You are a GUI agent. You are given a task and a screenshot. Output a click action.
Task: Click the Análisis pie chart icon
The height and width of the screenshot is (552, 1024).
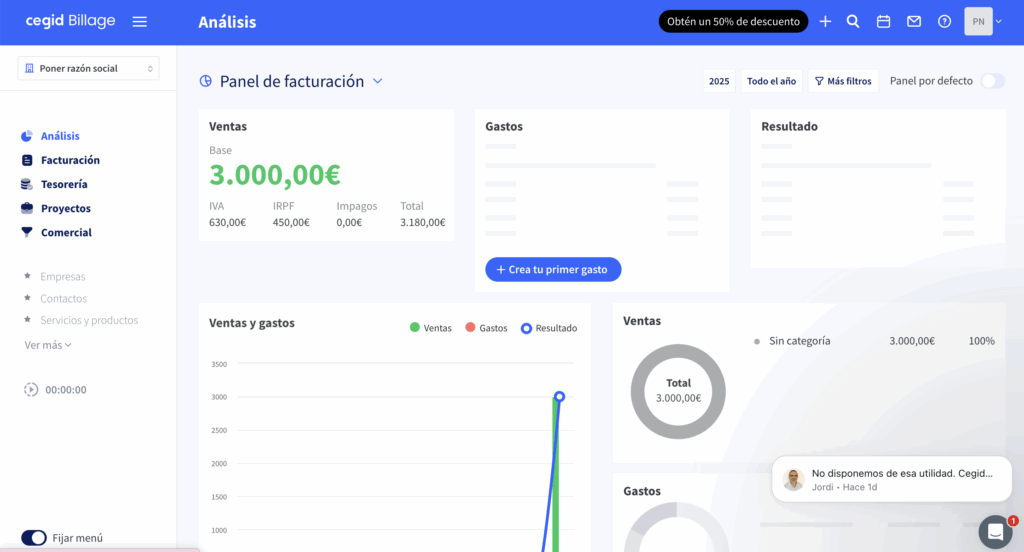(27, 136)
